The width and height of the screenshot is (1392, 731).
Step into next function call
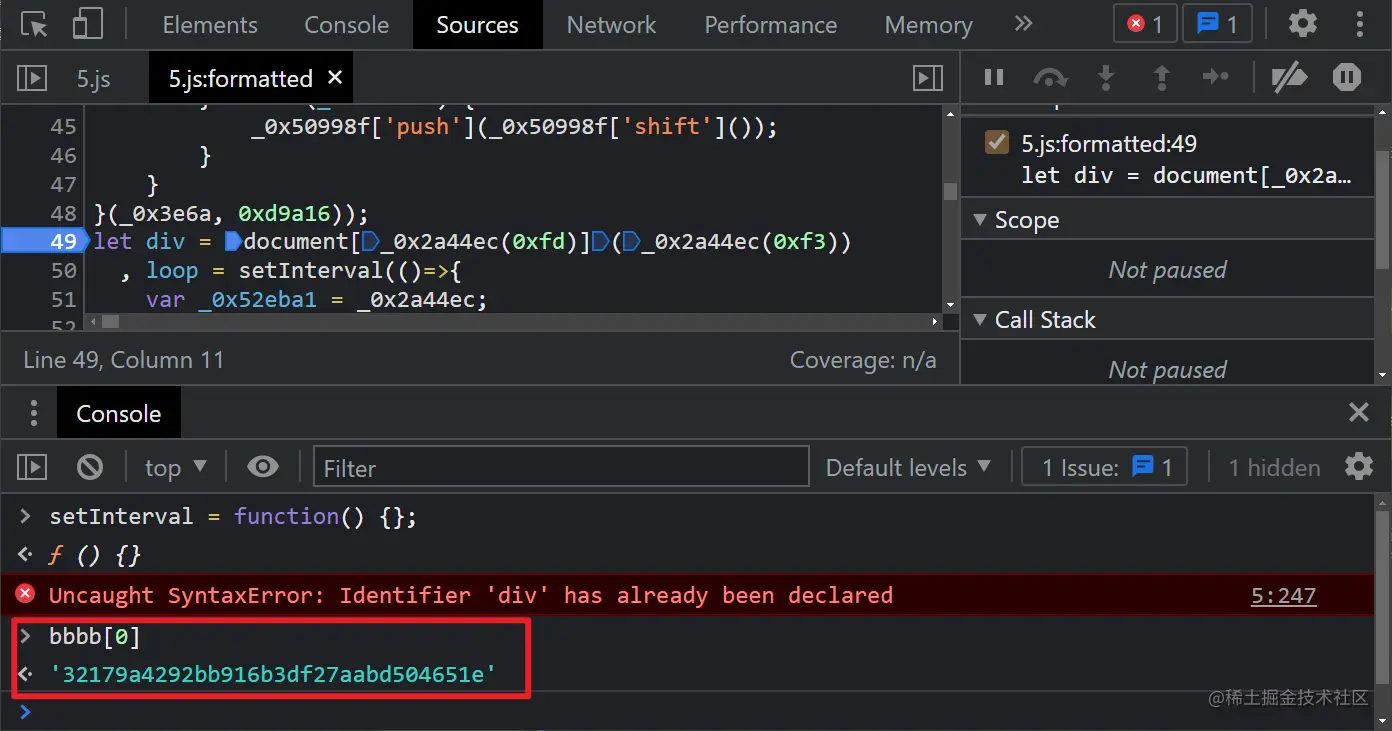1106,77
